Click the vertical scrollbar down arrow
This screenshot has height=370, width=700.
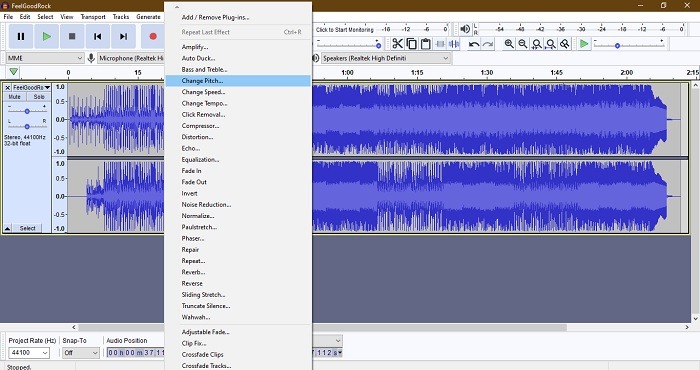695,319
